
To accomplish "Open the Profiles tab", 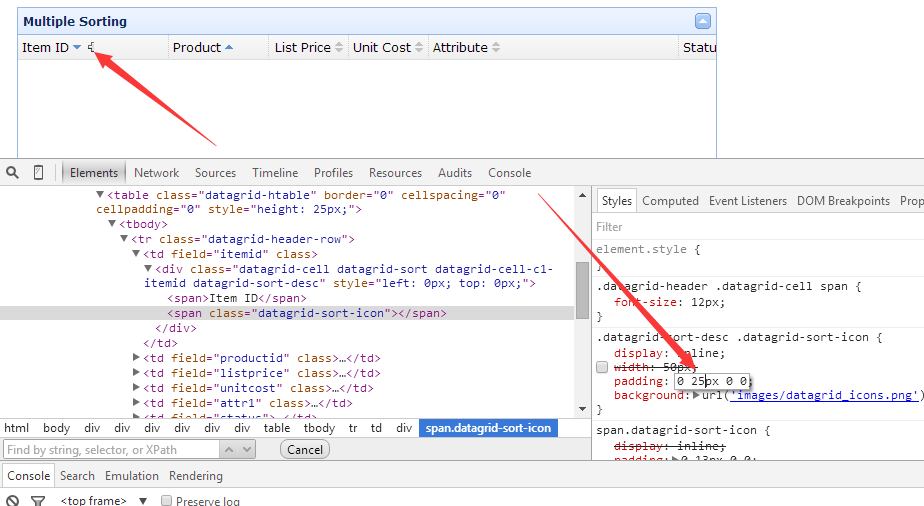I will pos(334,173).
